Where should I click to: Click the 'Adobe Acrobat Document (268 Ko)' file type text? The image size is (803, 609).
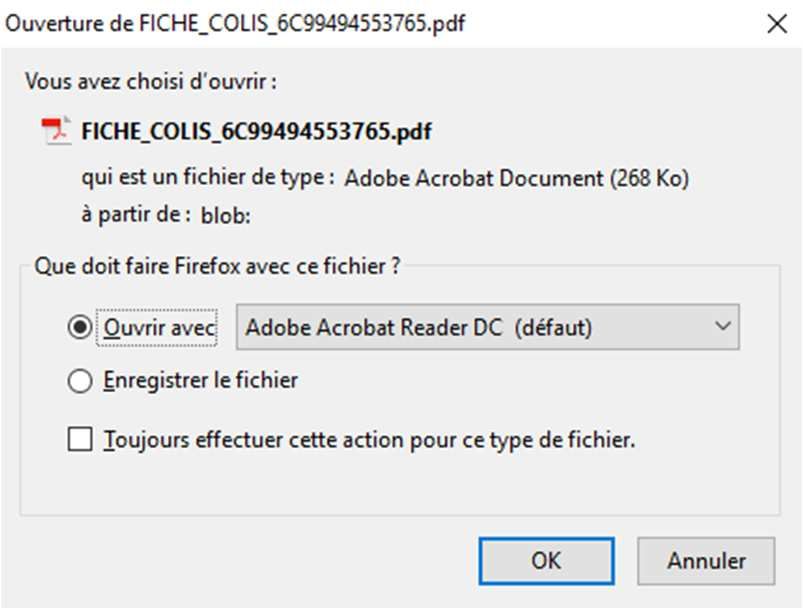(x=517, y=179)
